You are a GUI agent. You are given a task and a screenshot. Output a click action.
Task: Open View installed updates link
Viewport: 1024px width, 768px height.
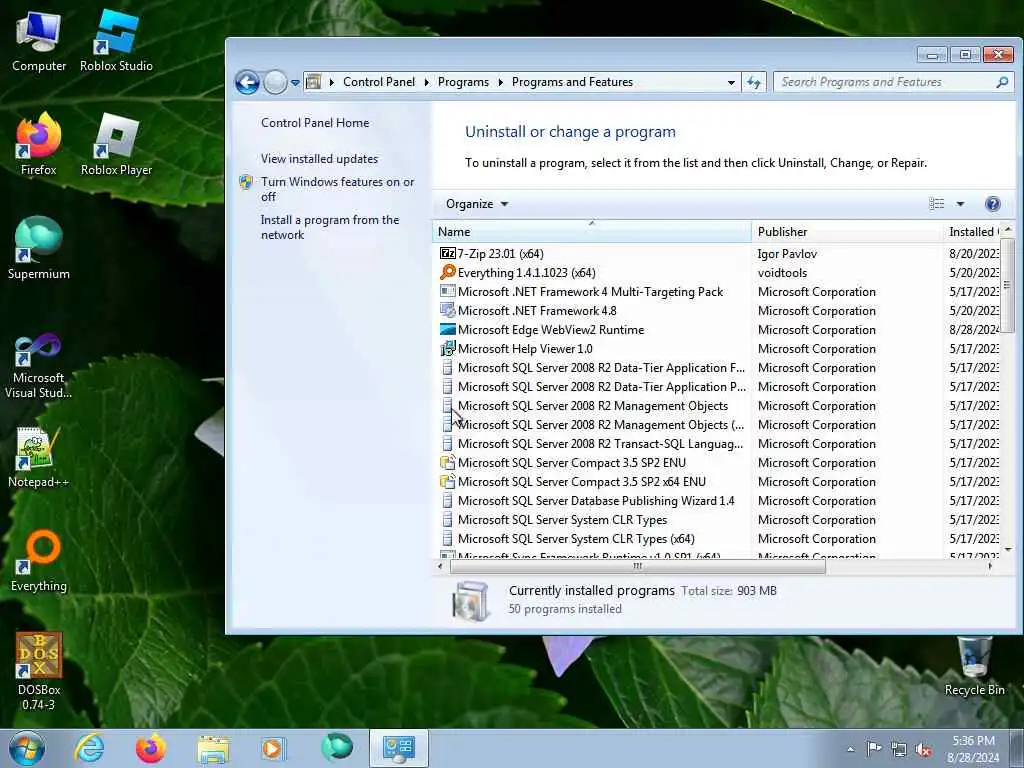[x=319, y=159]
